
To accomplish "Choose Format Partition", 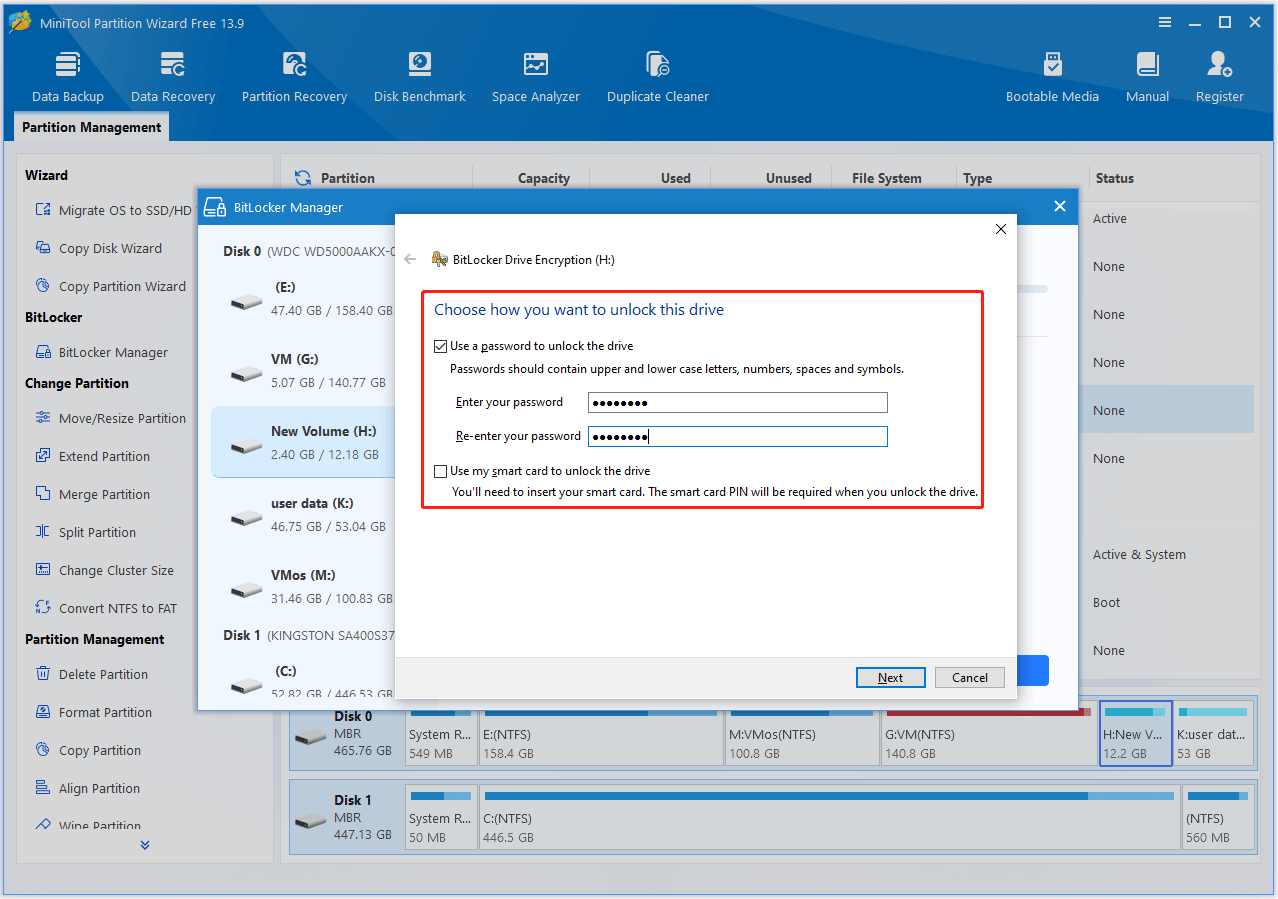I will click(93, 712).
